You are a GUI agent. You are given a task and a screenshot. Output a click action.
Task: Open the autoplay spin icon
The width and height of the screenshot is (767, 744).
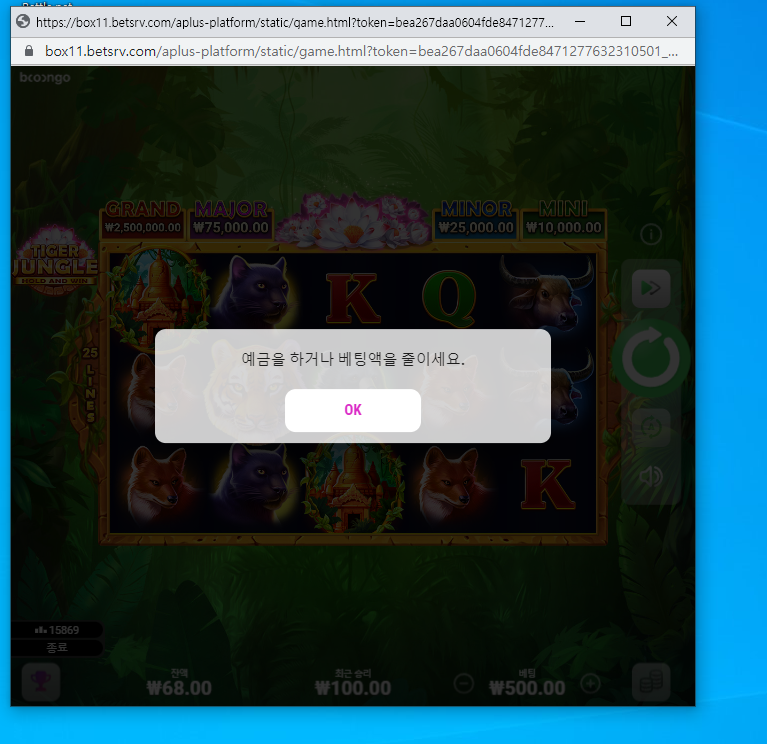651,427
